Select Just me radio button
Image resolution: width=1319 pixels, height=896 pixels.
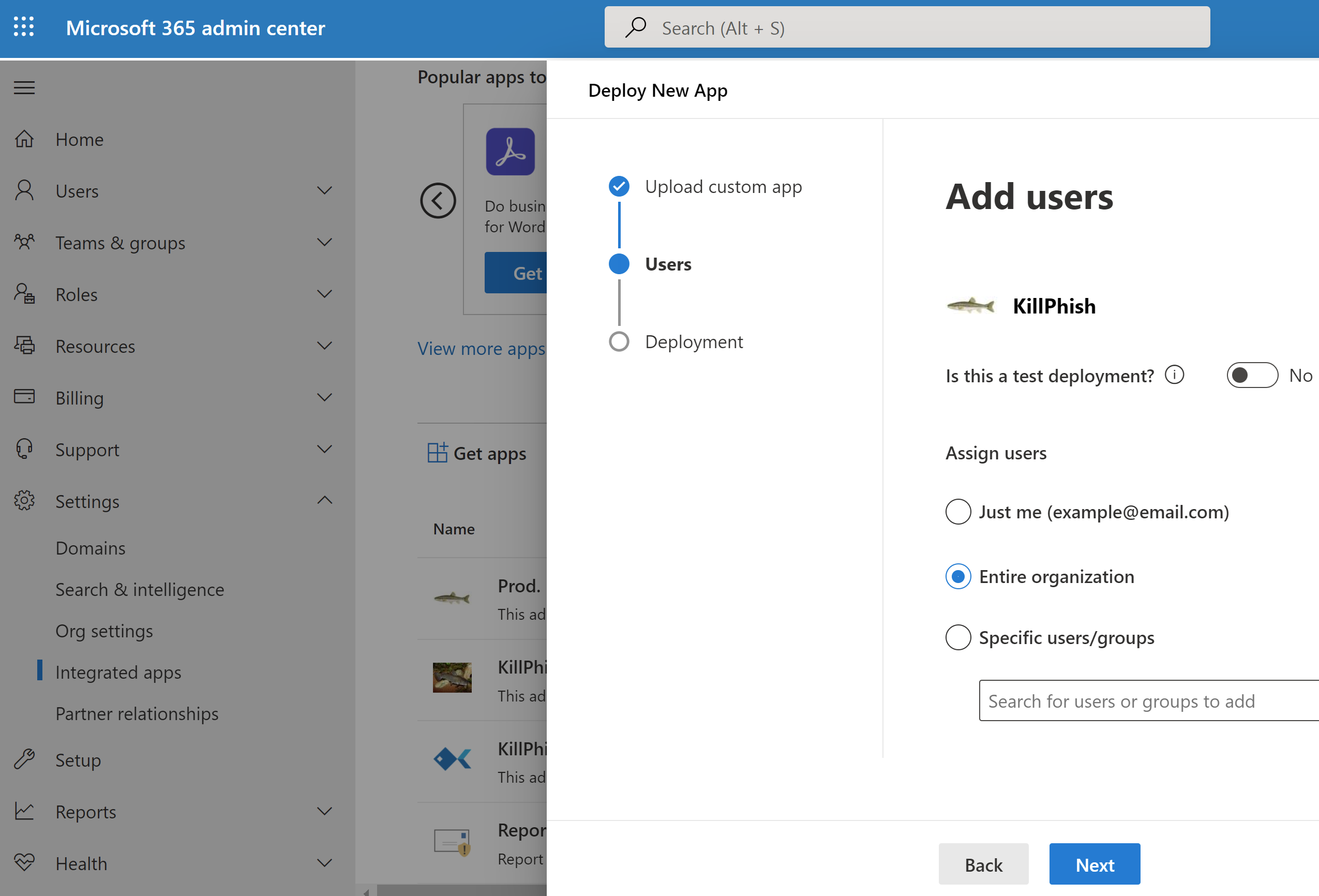click(x=958, y=512)
